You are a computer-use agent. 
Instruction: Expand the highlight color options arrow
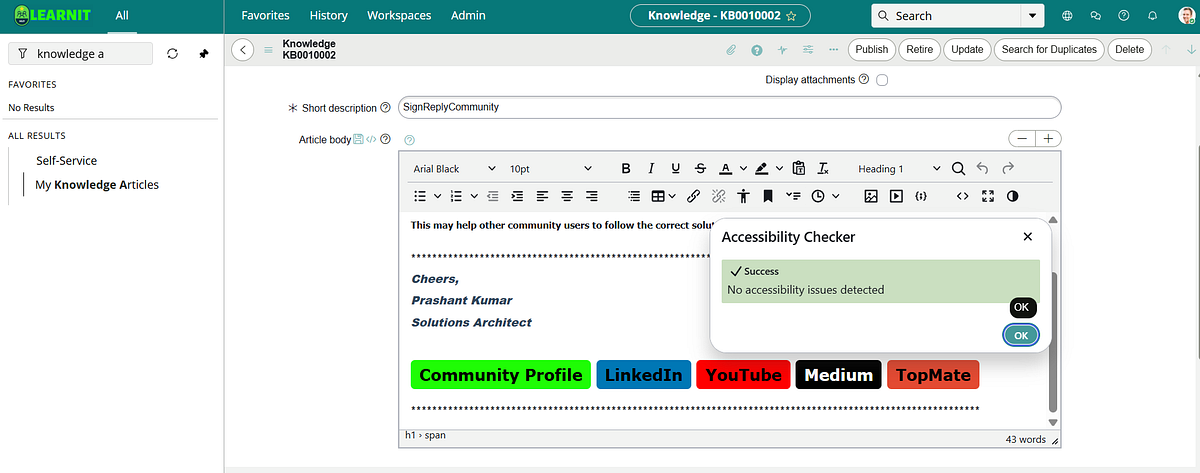(779, 169)
